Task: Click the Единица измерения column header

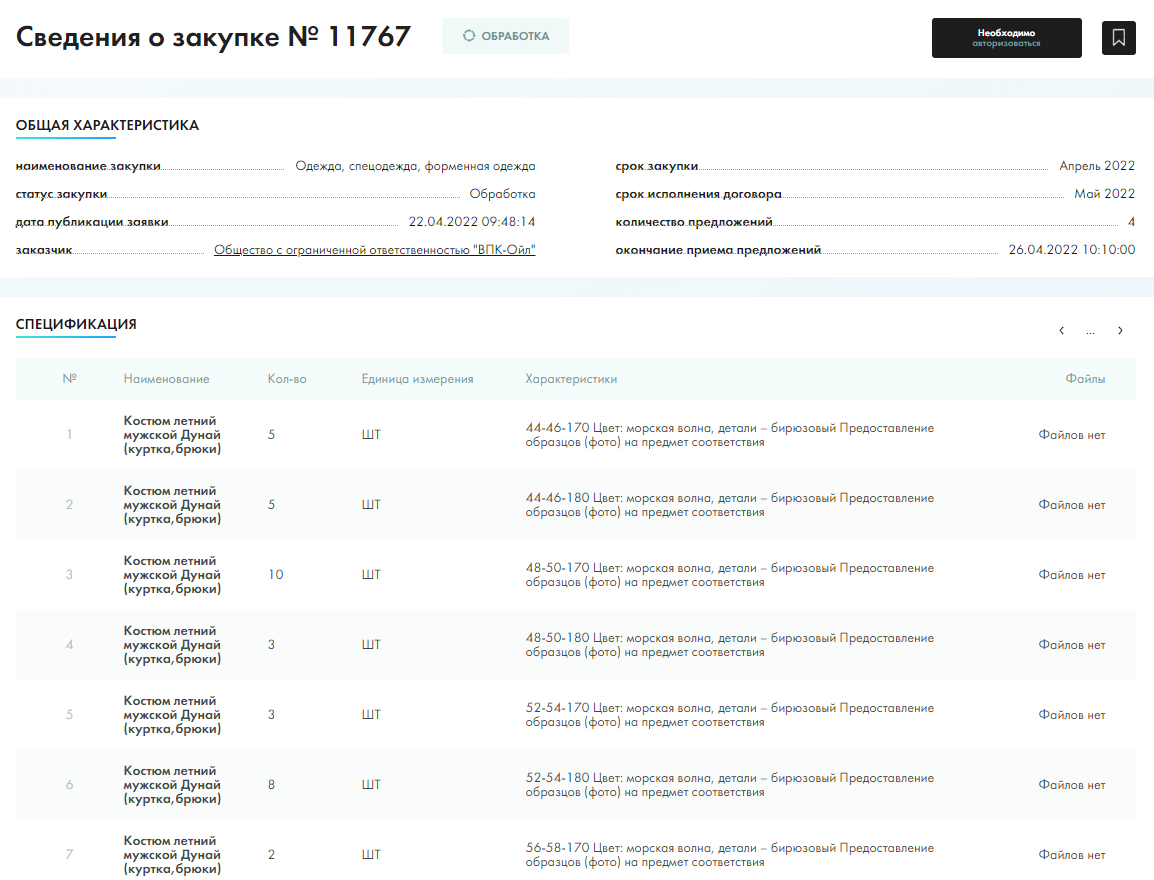Action: 417,379
